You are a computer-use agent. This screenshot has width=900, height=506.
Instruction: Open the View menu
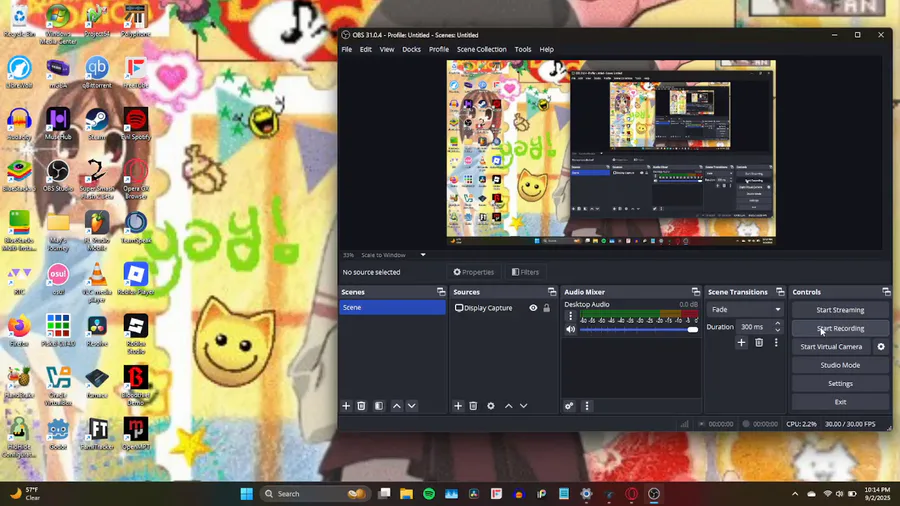tap(387, 49)
